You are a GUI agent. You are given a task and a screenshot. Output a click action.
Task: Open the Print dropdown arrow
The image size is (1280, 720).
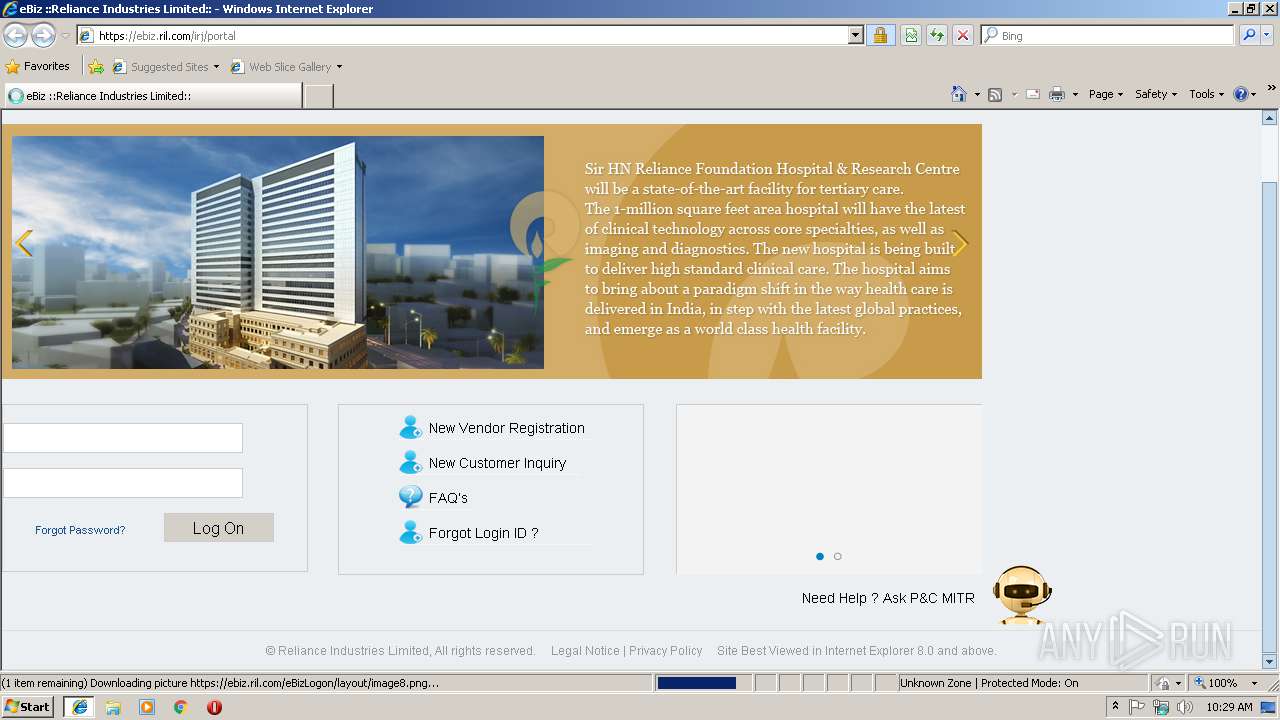pyautogui.click(x=1075, y=94)
